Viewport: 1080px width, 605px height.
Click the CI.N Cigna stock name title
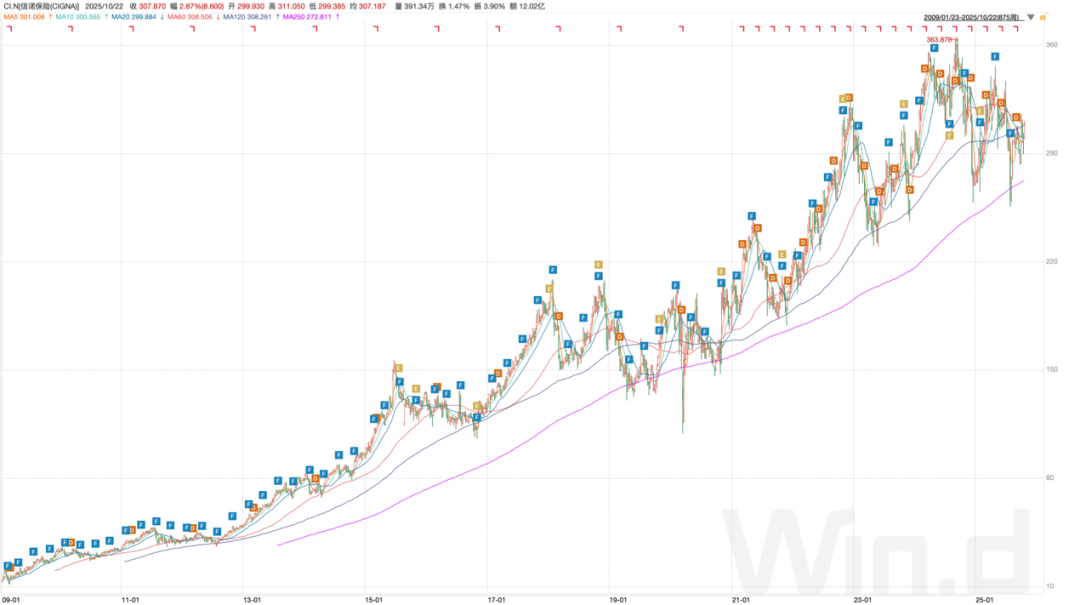coord(40,6)
